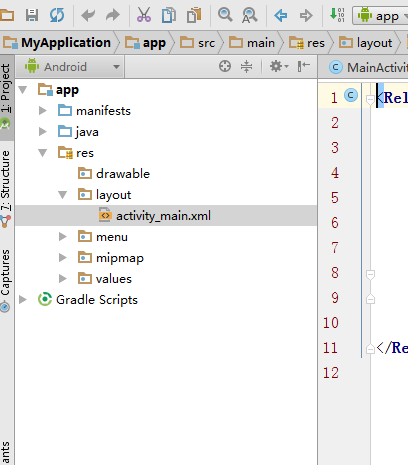Click the layout breadcrumb in navigation bar

pyautogui.click(x=366, y=43)
